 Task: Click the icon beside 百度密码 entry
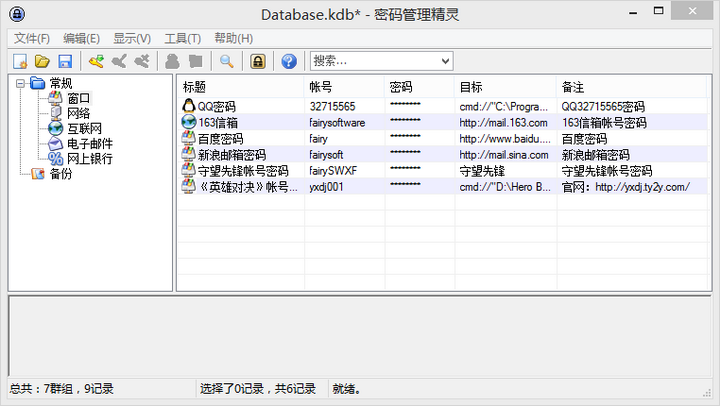pyautogui.click(x=188, y=138)
